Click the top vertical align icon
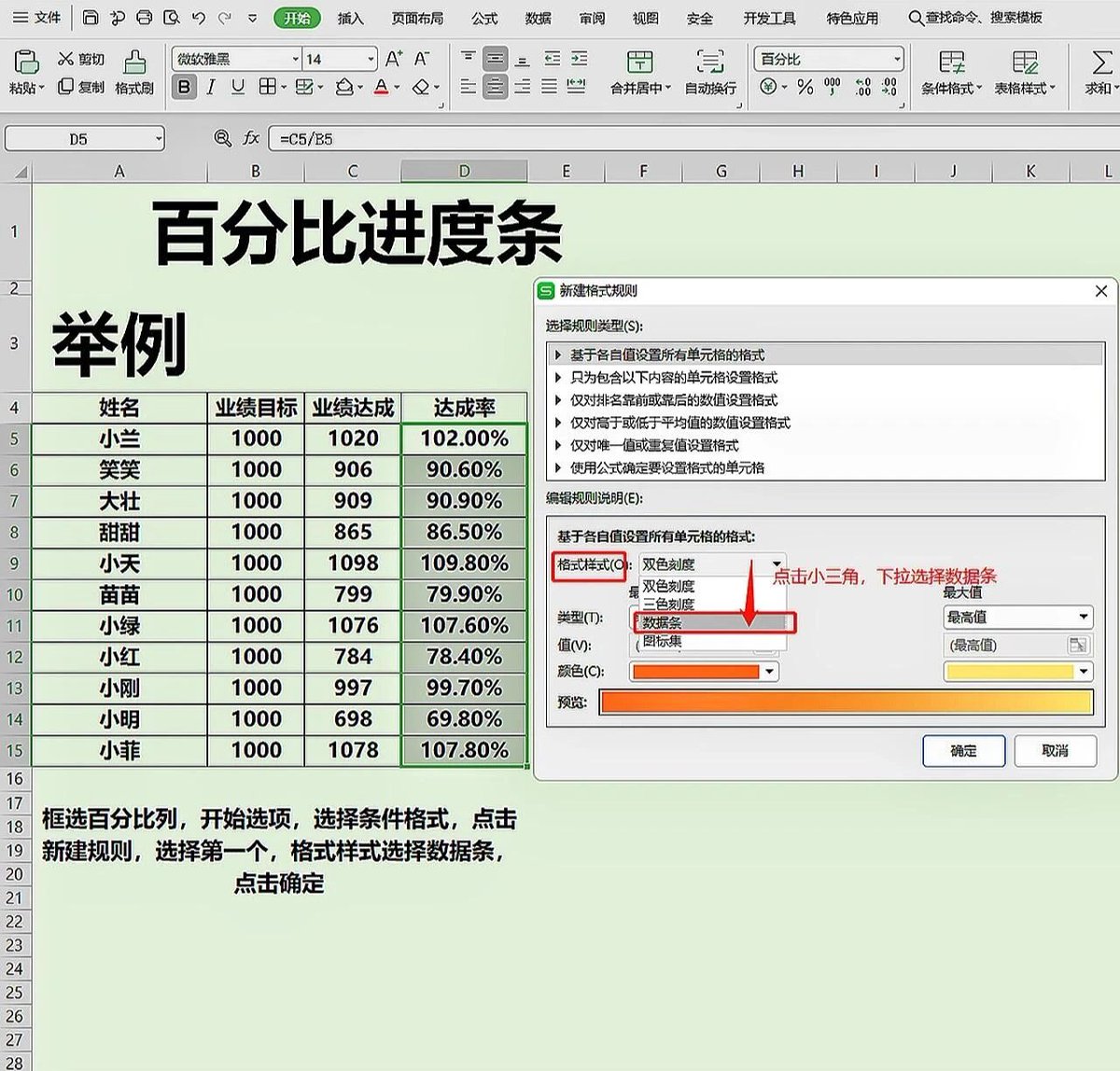 pos(469,59)
